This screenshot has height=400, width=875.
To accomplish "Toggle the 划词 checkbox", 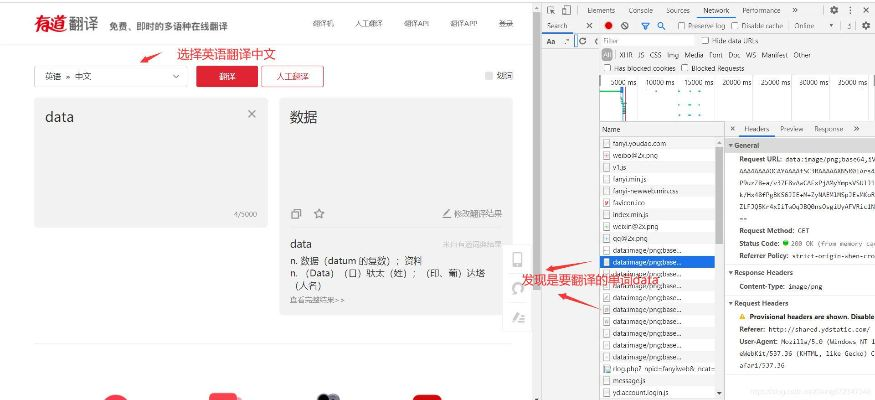I will pyautogui.click(x=489, y=76).
